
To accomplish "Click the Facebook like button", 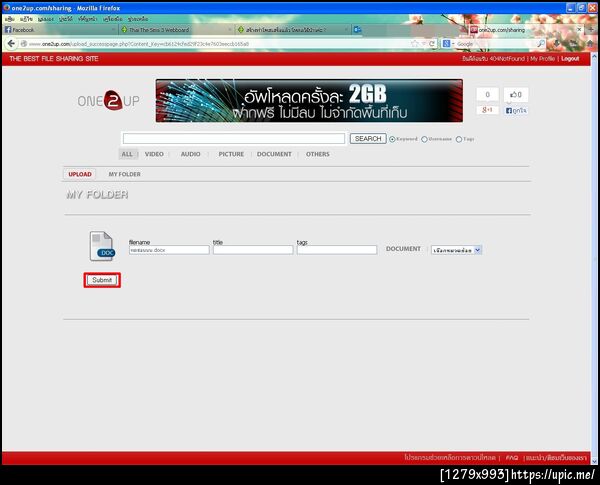I will click(x=516, y=111).
